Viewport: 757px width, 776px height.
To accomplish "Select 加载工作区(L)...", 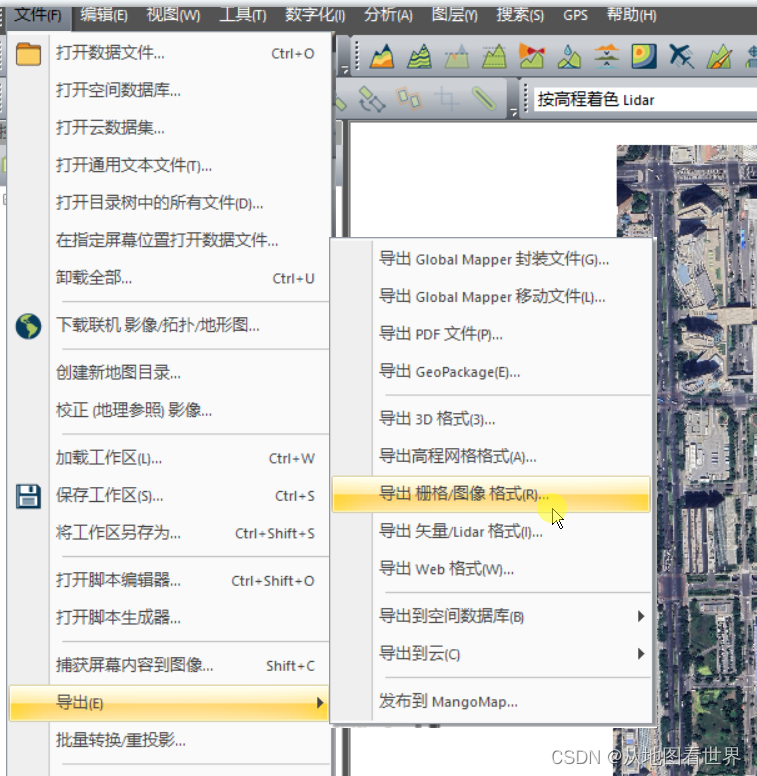I will [168, 458].
